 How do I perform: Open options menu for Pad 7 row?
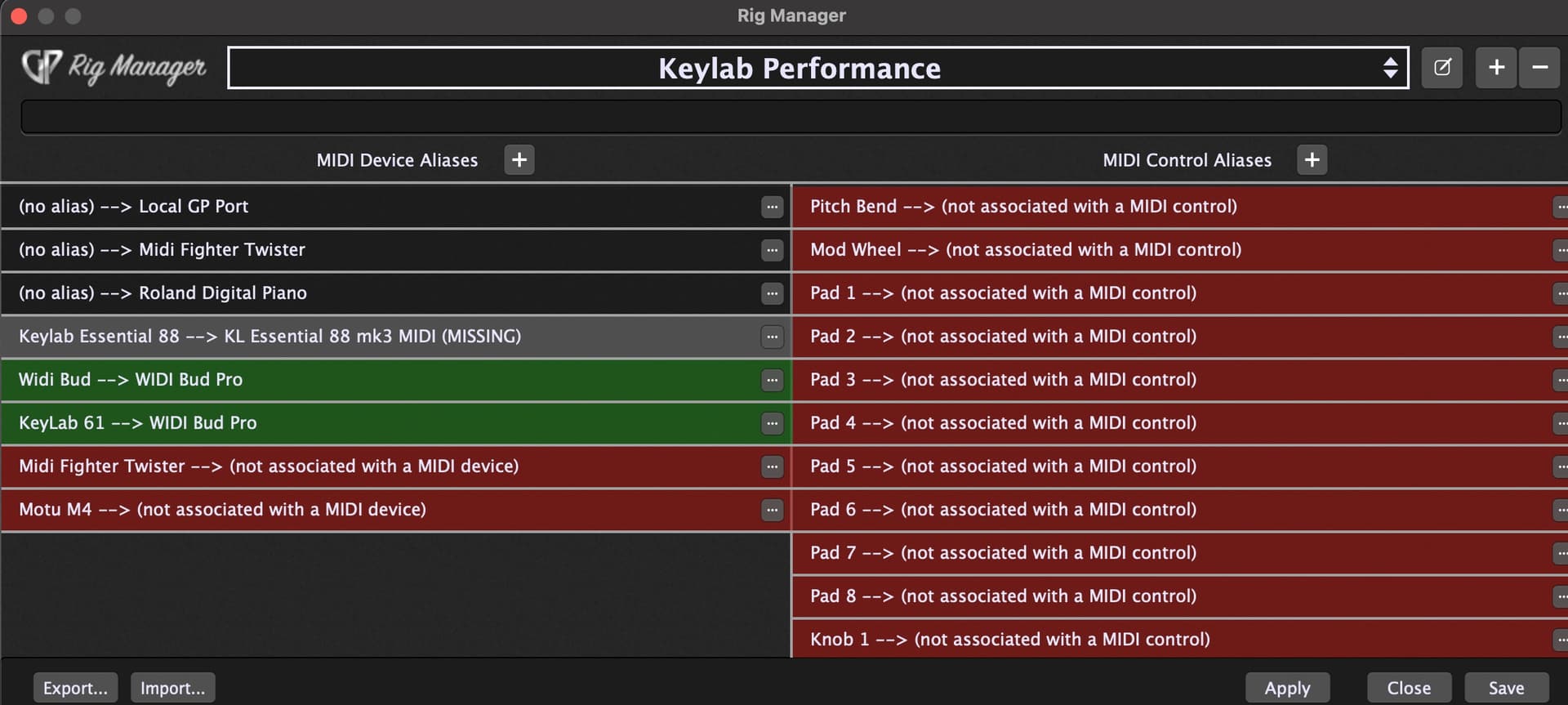1561,553
